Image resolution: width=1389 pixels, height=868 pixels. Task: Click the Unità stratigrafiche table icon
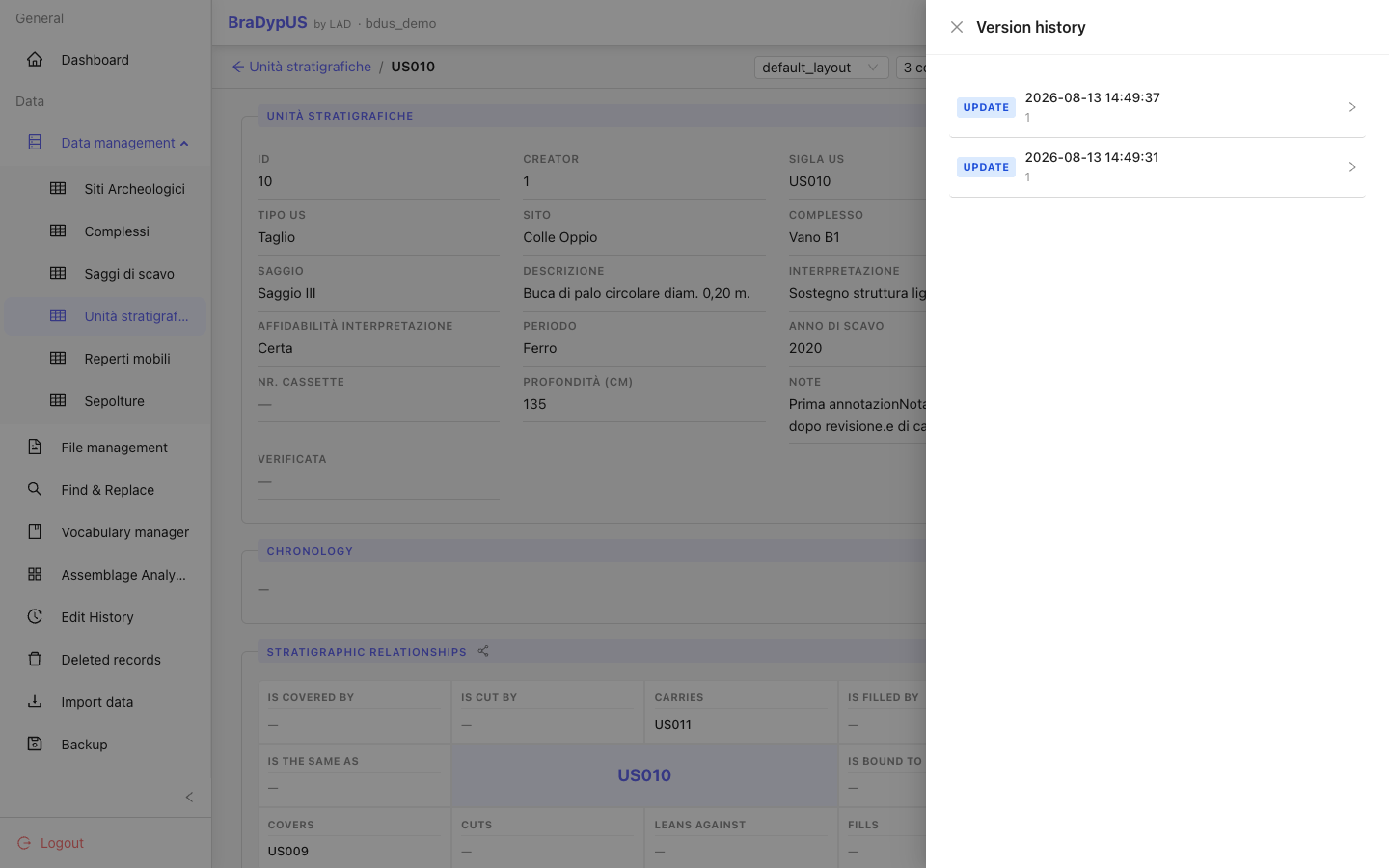tap(58, 316)
